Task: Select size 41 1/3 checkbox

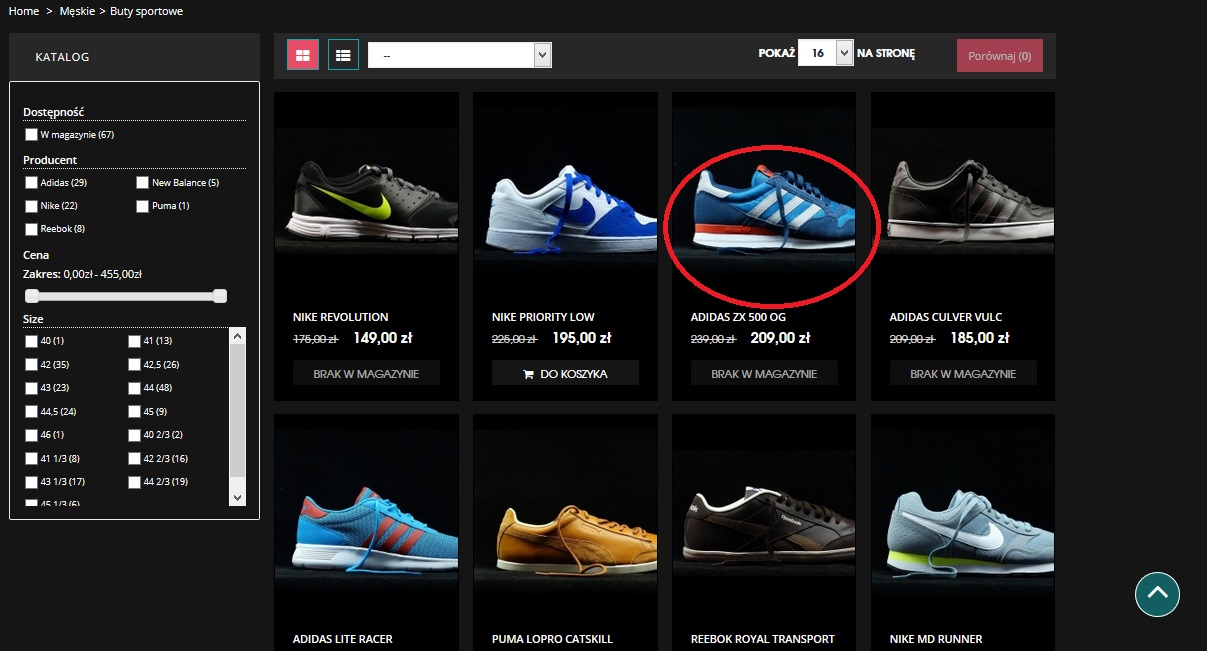Action: click(x=32, y=459)
